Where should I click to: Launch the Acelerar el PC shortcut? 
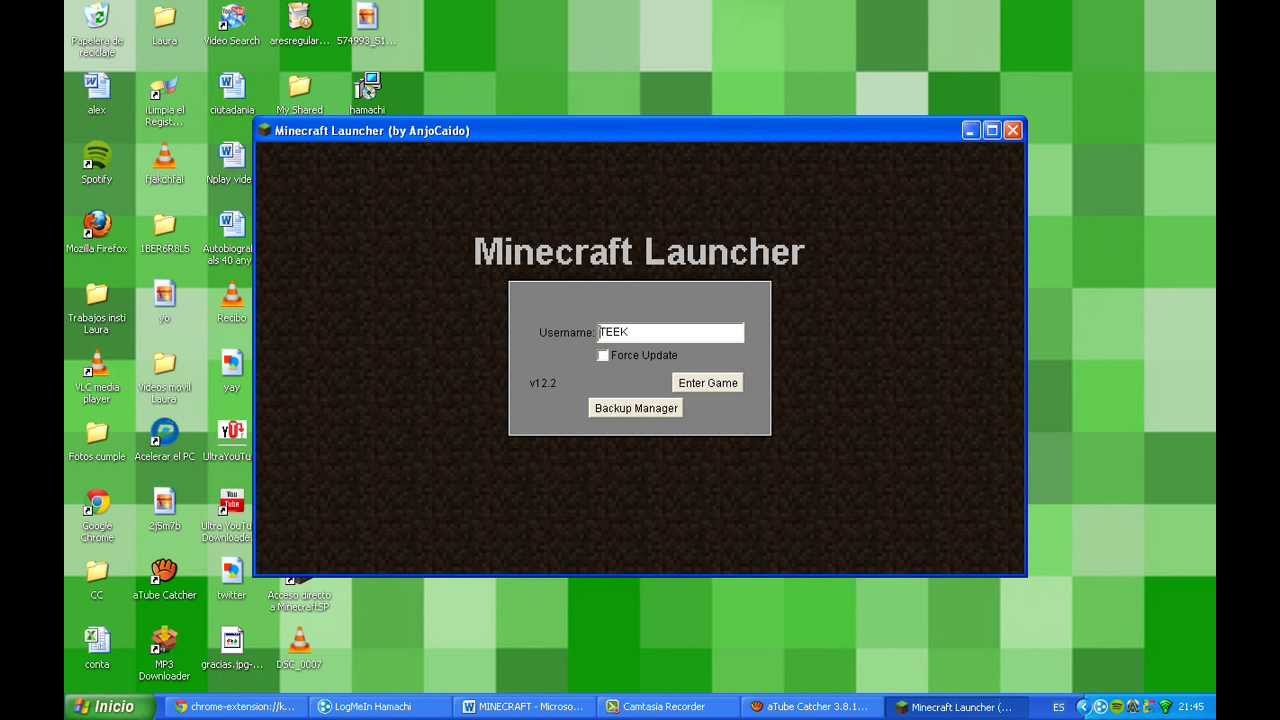coord(164,440)
